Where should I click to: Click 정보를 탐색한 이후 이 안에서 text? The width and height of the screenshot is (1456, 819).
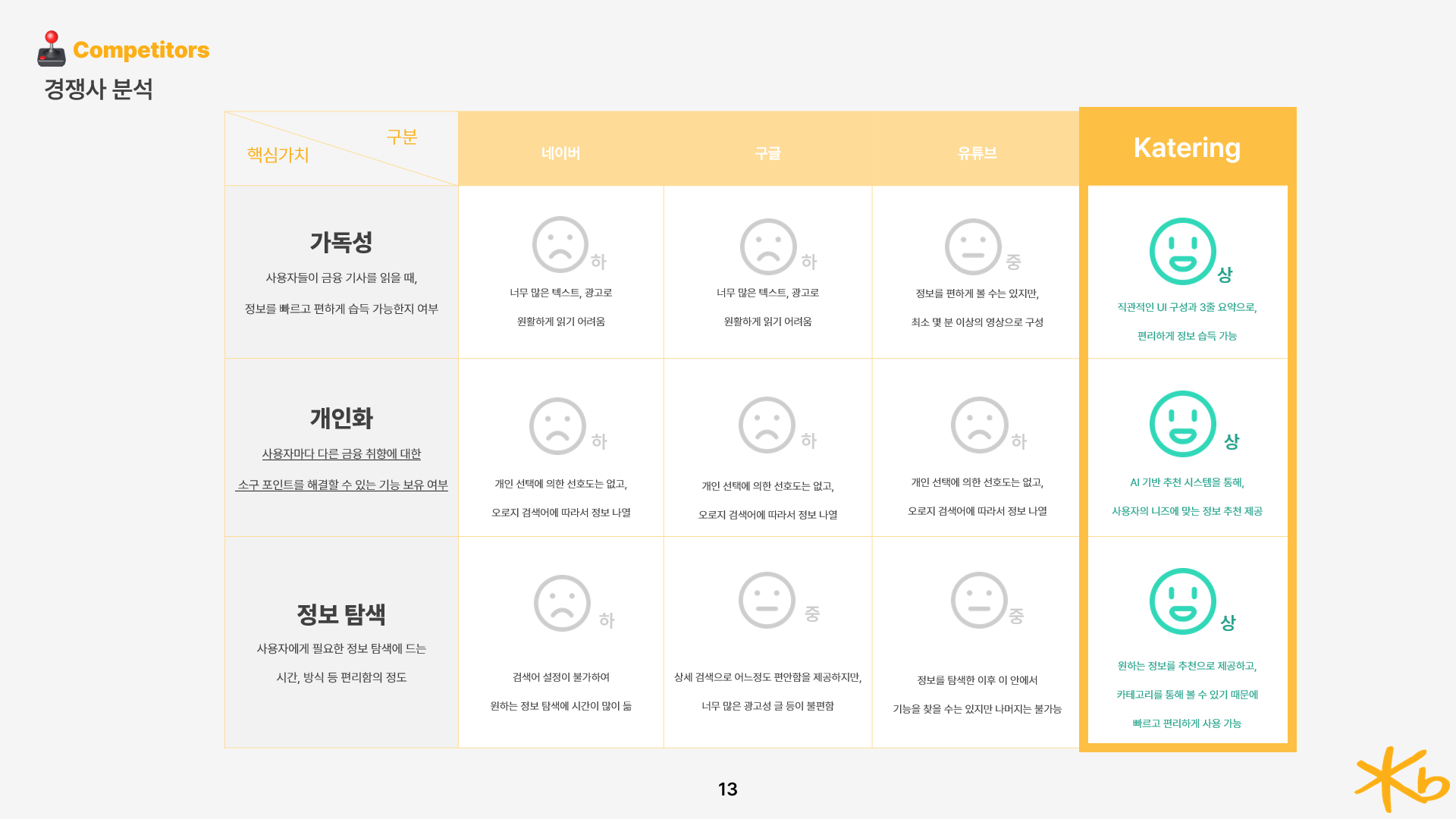(977, 680)
